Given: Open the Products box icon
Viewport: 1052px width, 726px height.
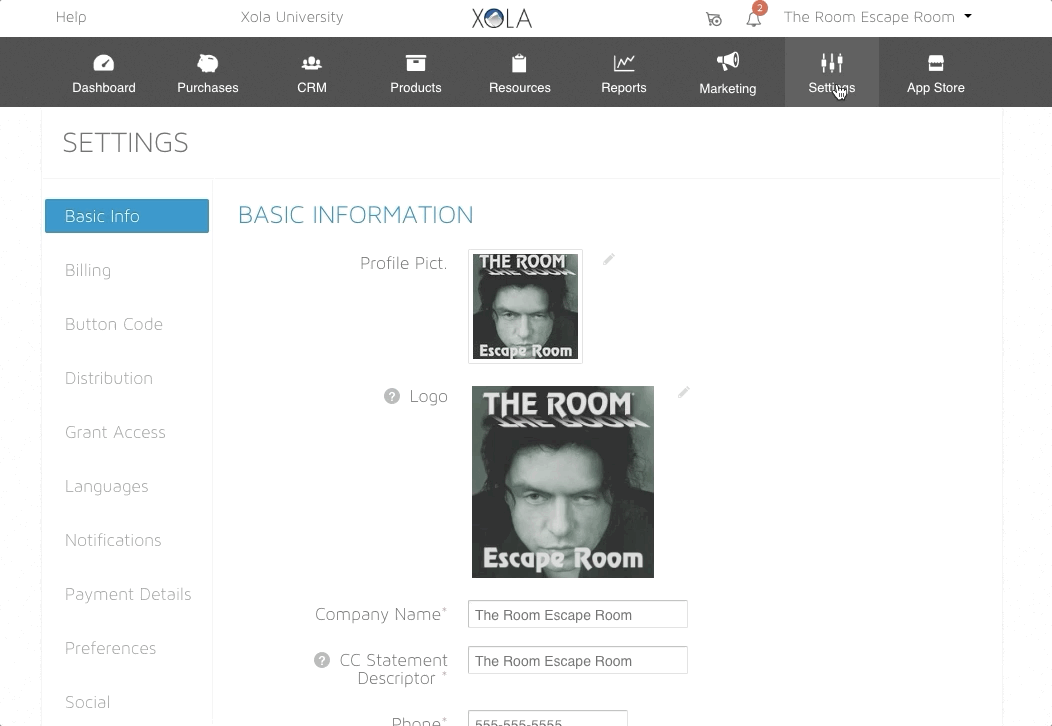Looking at the screenshot, I should pos(416,63).
